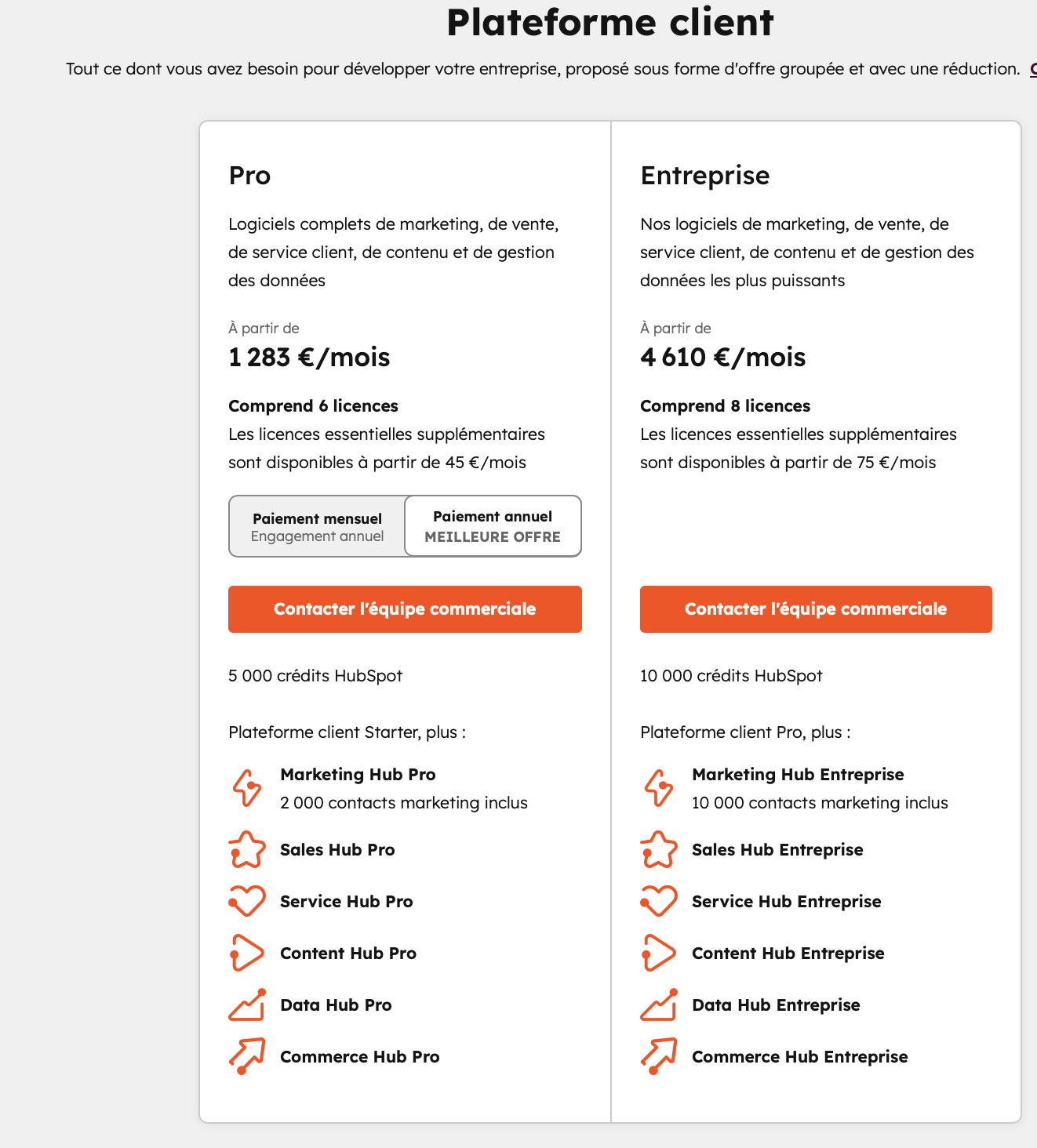This screenshot has width=1037, height=1148.
Task: Click the Sales Hub Pro badge icon
Action: (247, 850)
